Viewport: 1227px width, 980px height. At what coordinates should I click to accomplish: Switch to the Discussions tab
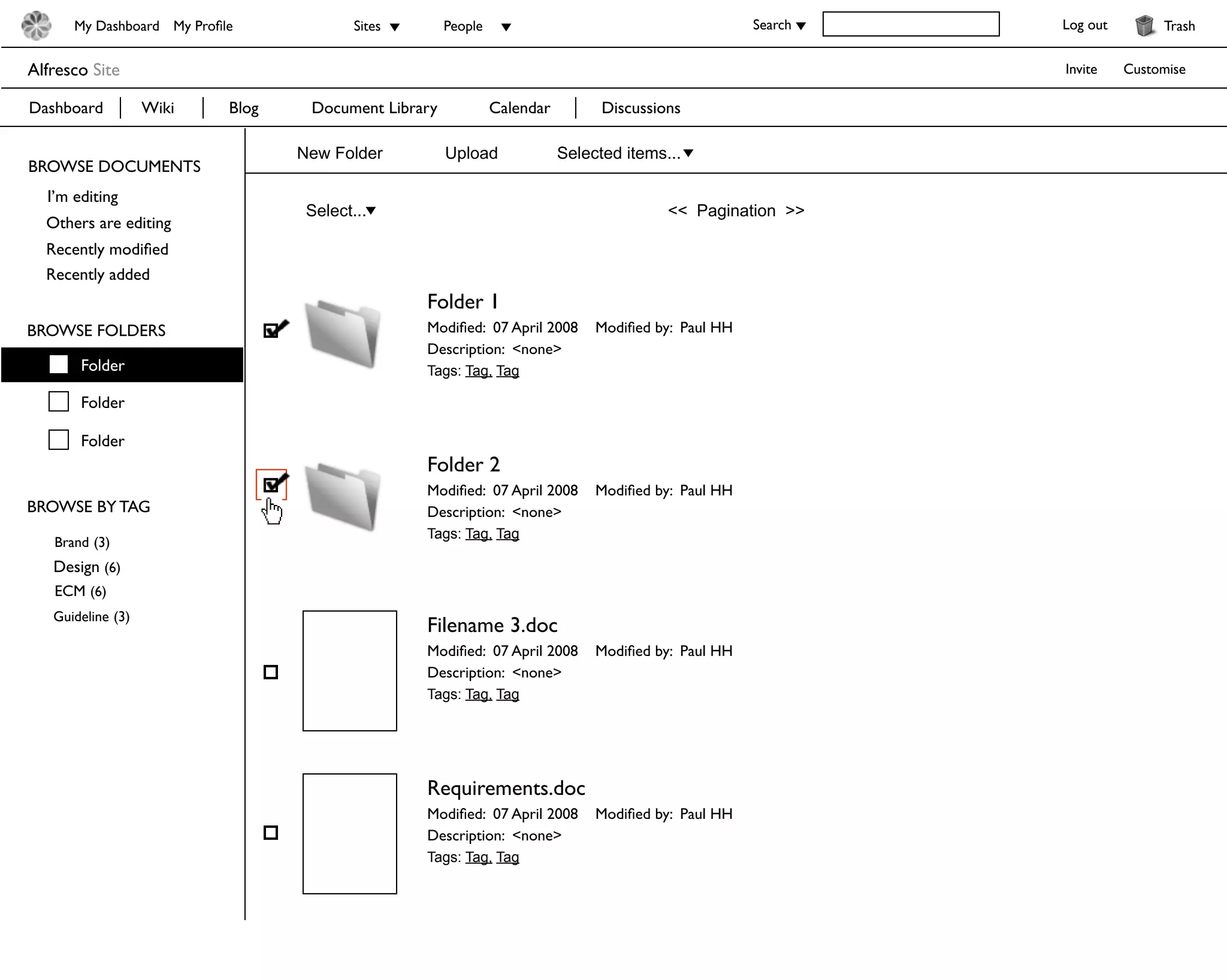pyautogui.click(x=640, y=108)
